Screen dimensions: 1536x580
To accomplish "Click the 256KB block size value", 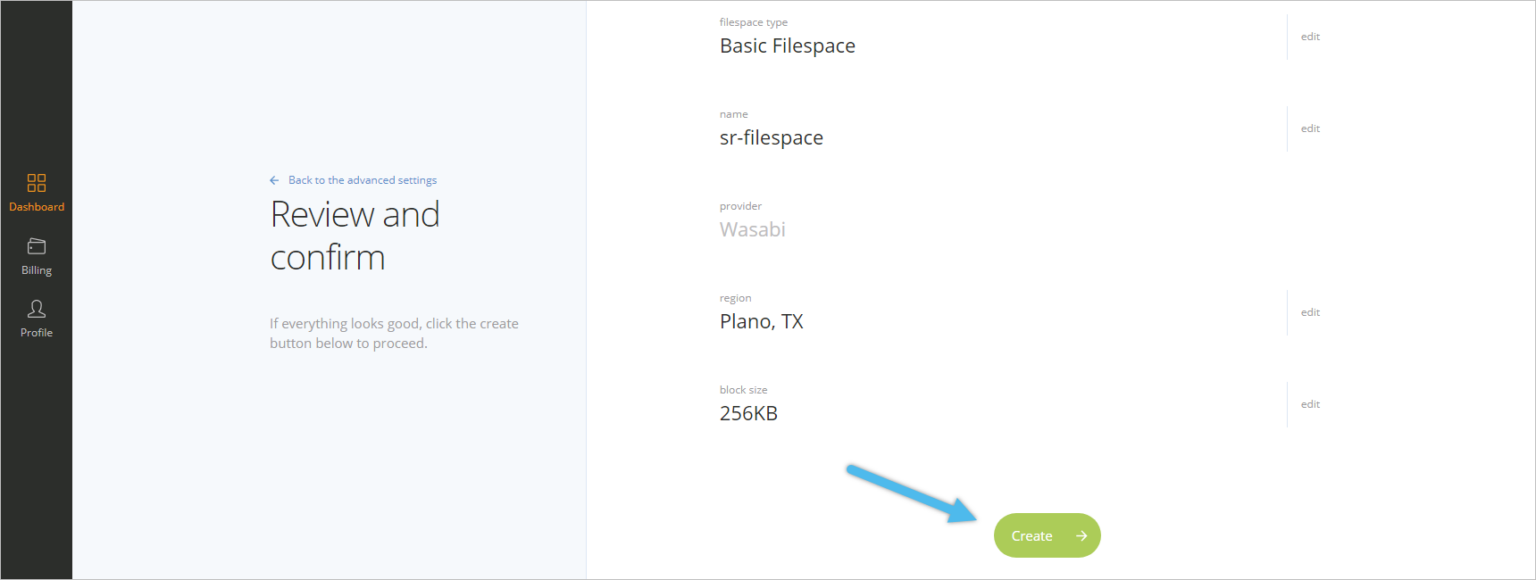I will [748, 414].
